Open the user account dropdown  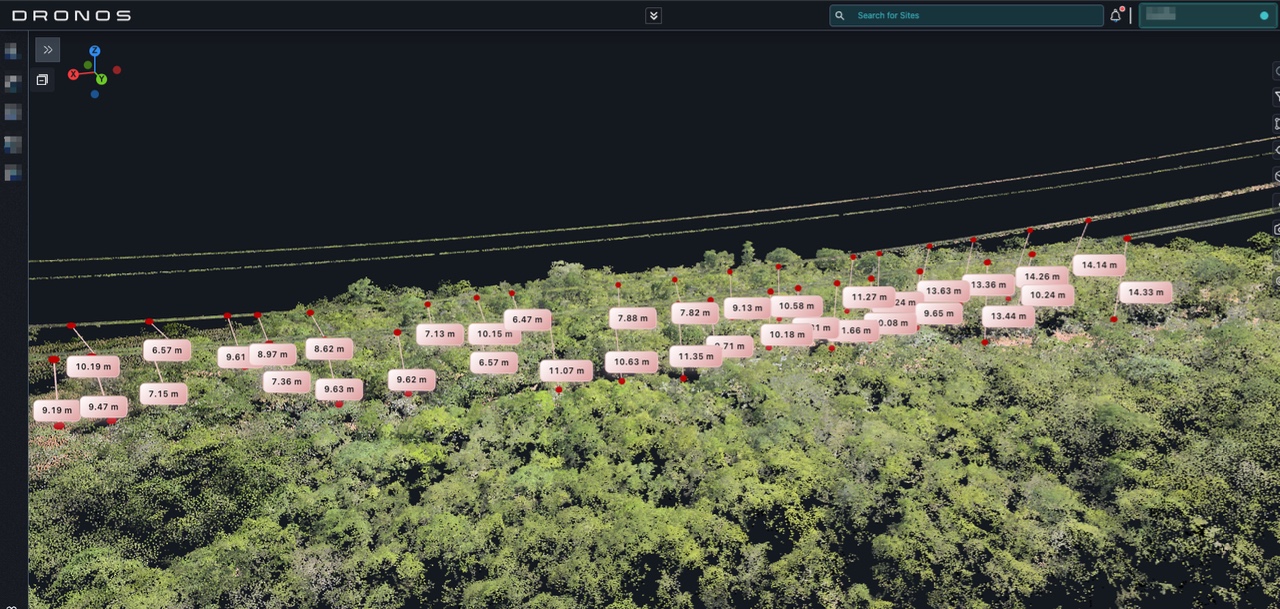pos(1207,16)
